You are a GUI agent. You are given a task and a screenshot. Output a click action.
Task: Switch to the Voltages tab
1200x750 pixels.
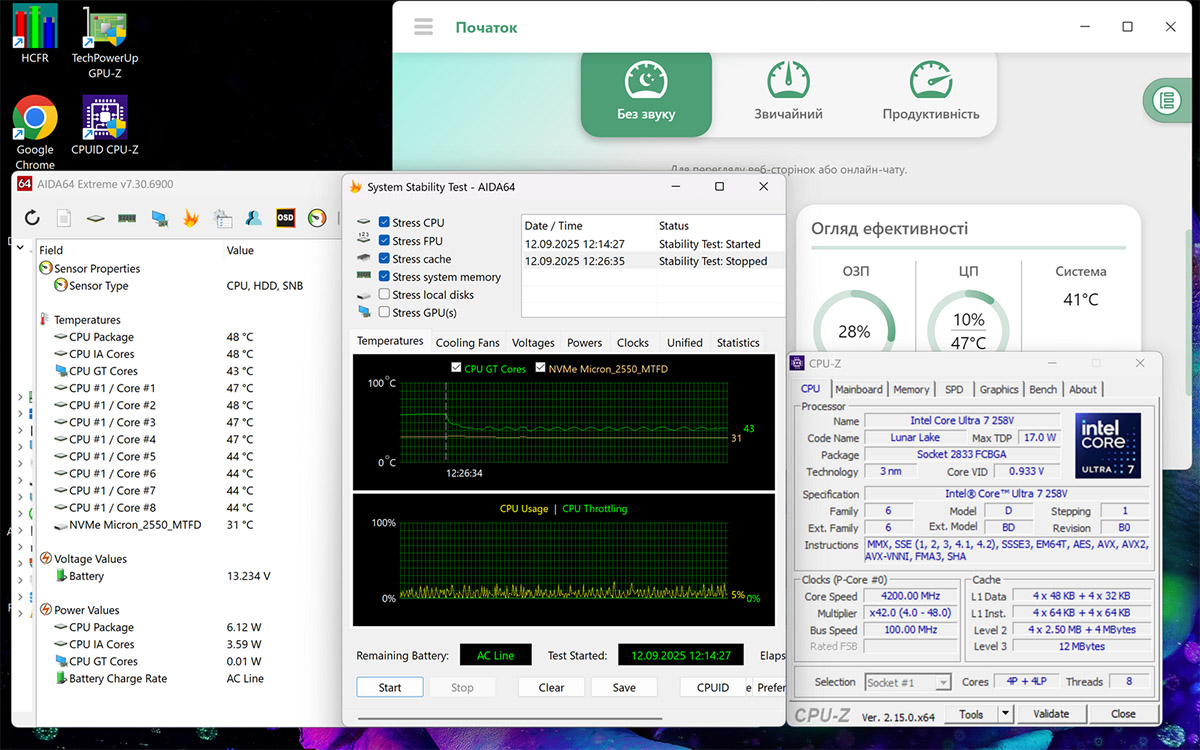[x=533, y=342]
